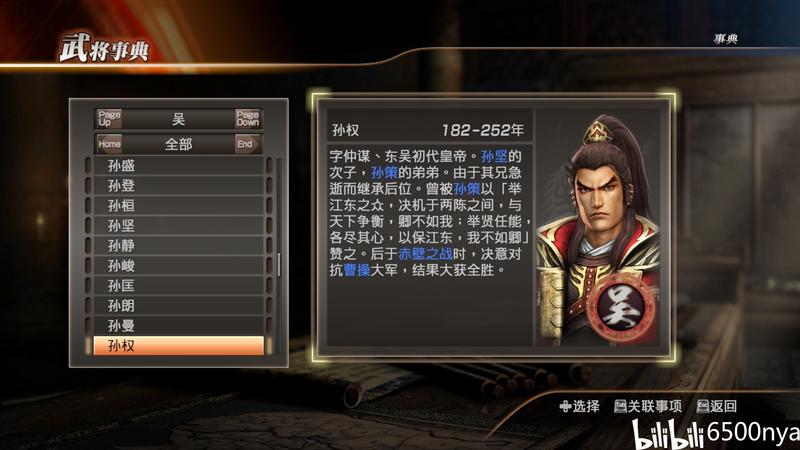Click the End key icon
Image resolution: width=800 pixels, height=450 pixels.
pos(247,144)
